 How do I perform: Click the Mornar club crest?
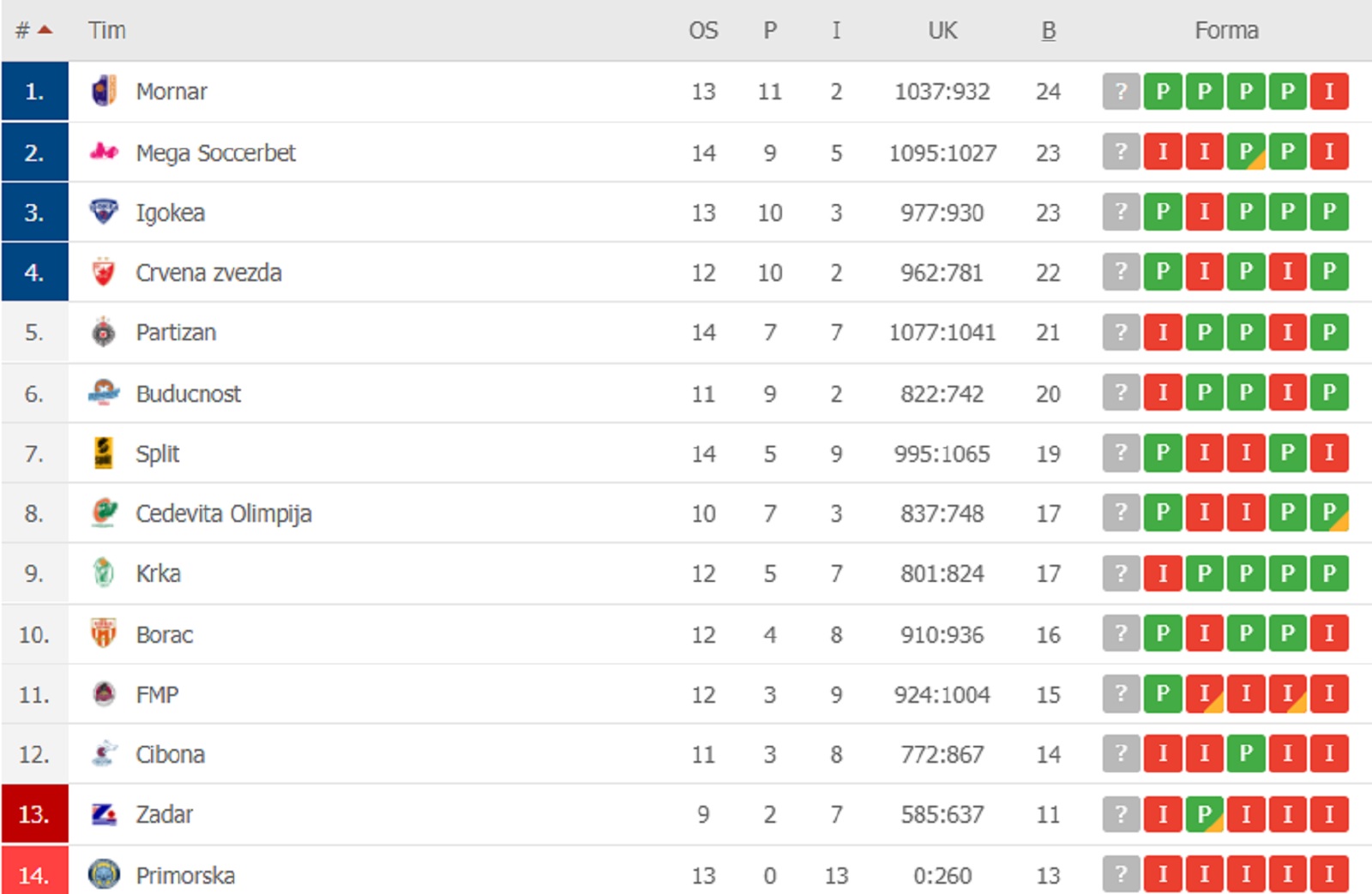click(x=103, y=92)
